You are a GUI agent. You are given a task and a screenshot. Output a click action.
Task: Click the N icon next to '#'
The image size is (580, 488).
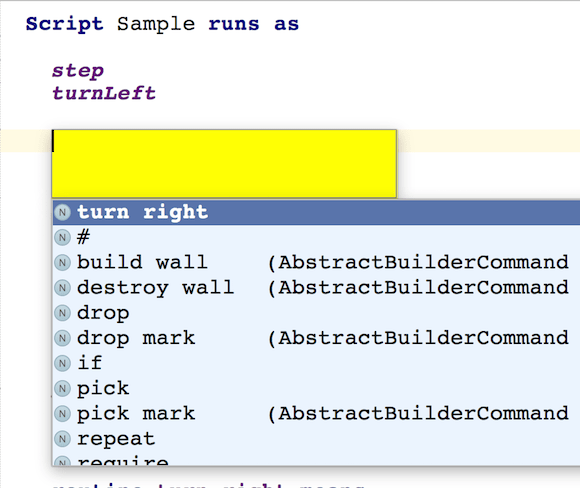pos(62,238)
